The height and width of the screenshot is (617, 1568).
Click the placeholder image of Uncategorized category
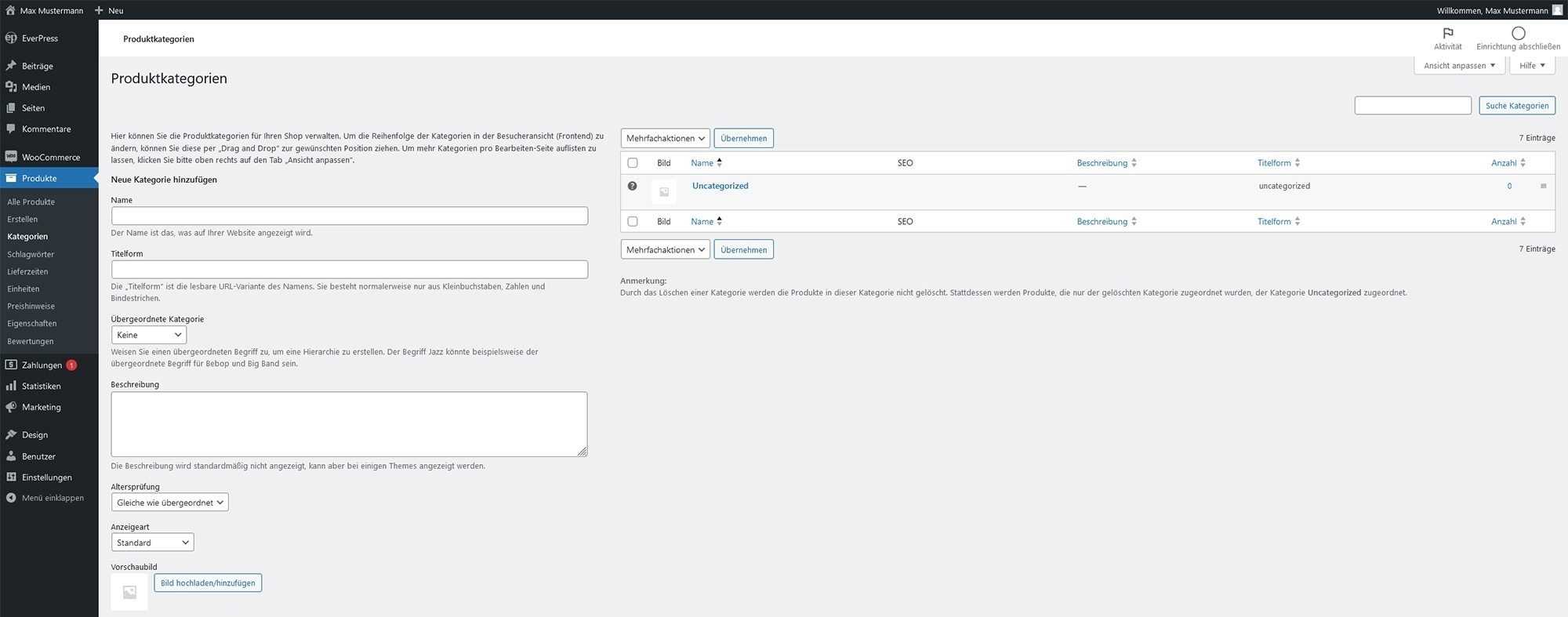663,192
